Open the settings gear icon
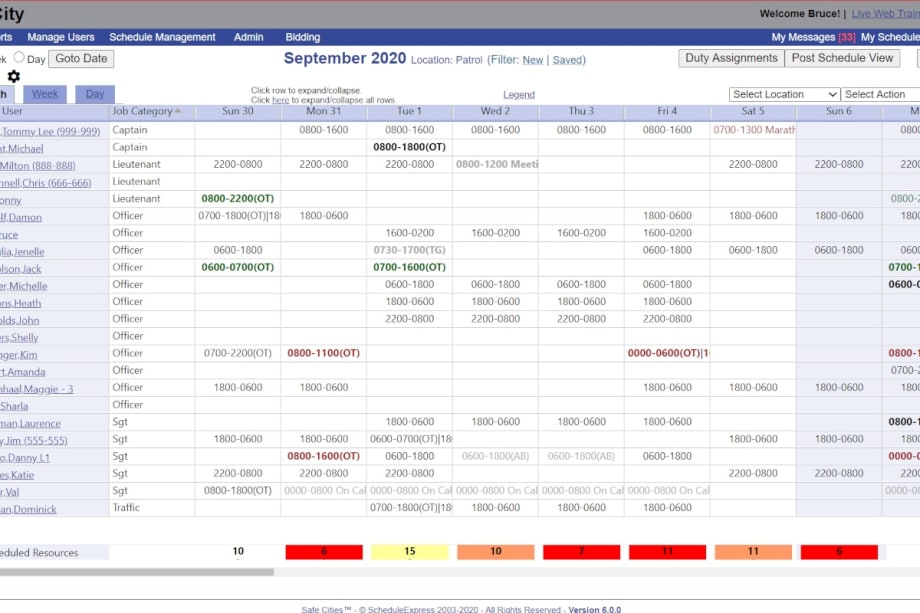 tap(13, 77)
